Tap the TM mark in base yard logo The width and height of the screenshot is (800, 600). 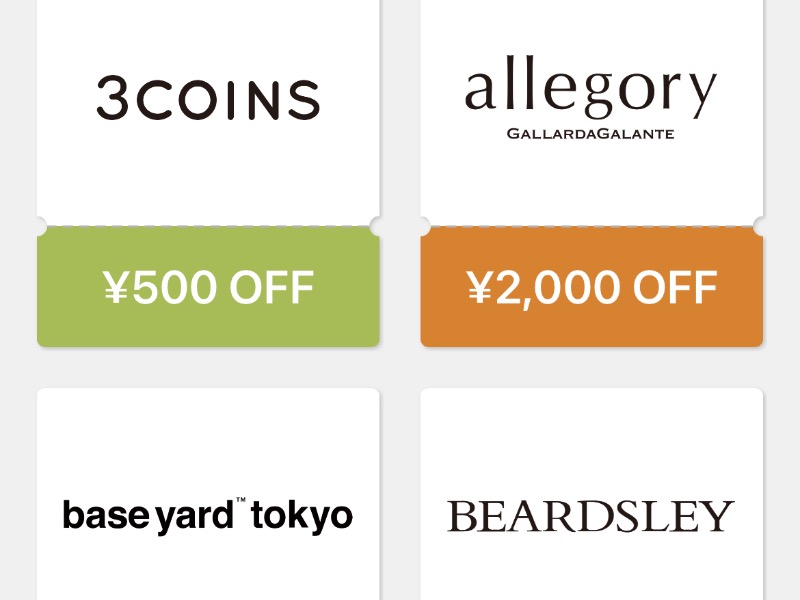tap(241, 502)
